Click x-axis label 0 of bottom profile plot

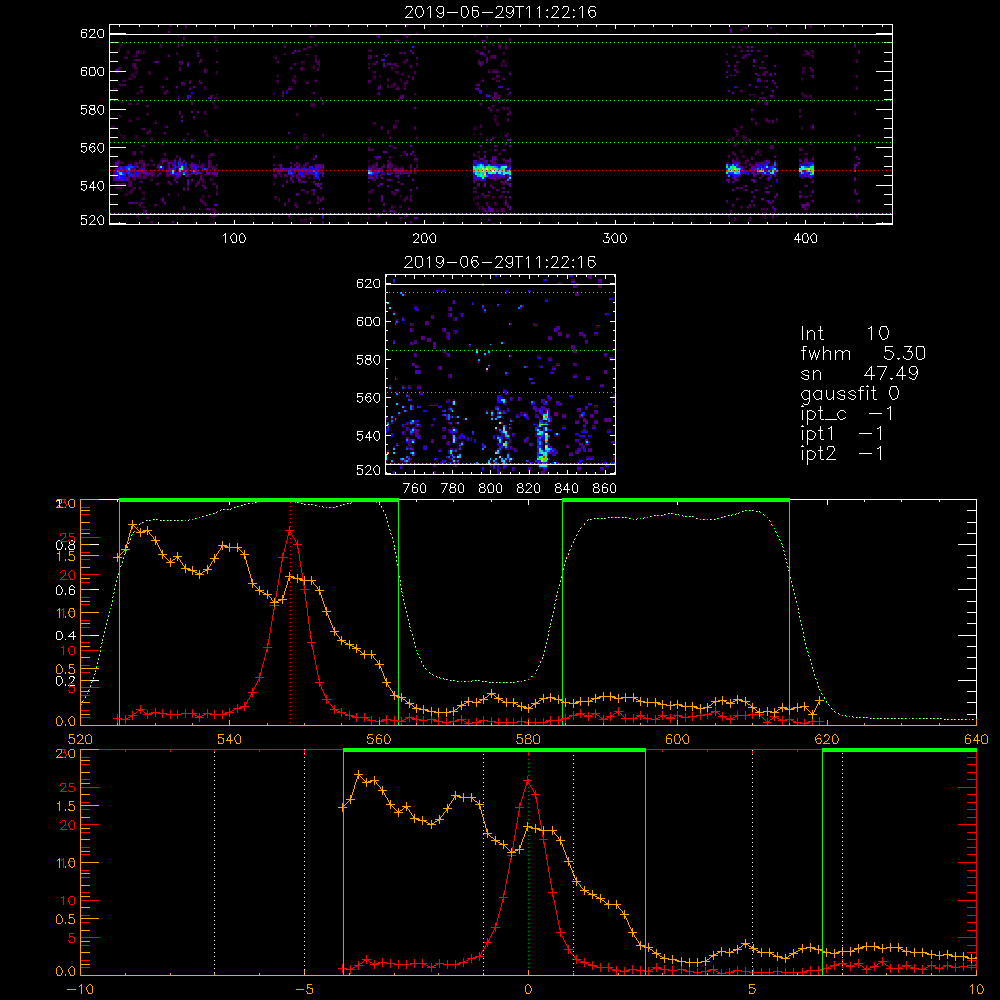[x=528, y=990]
